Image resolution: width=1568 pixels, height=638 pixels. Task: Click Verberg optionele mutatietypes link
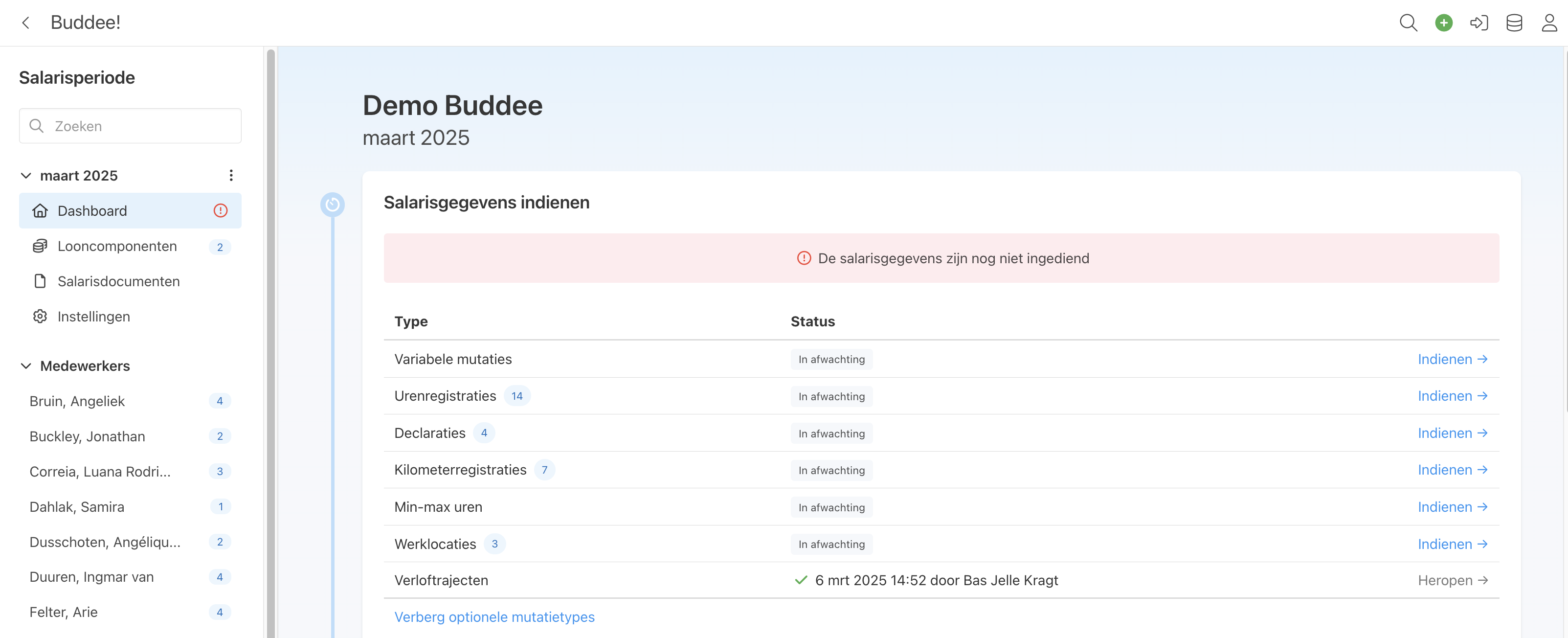point(494,616)
